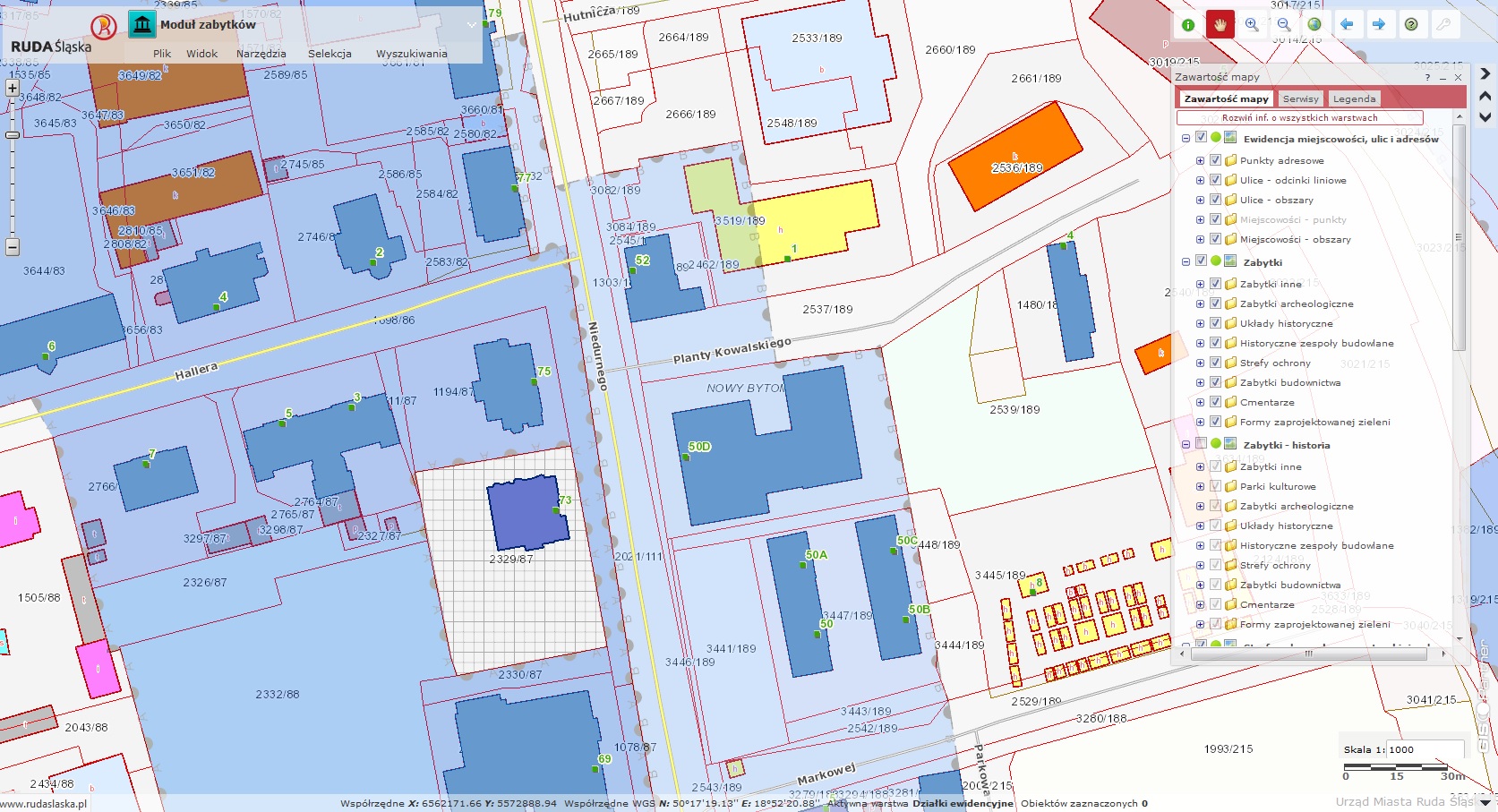Expand Zabytki inne under Zabytki
The width and height of the screenshot is (1498, 812).
point(1200,284)
